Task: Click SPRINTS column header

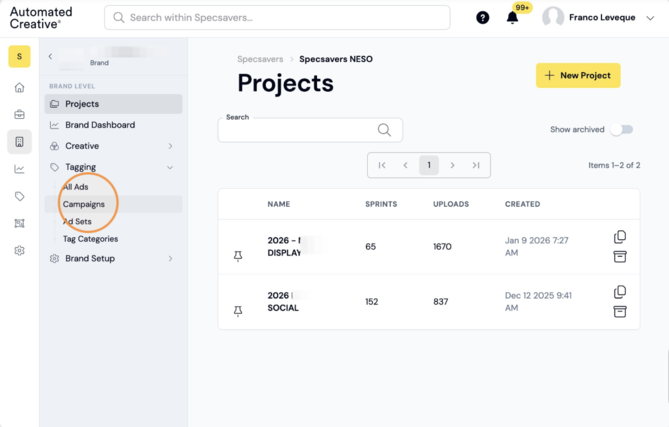Action: (x=381, y=204)
